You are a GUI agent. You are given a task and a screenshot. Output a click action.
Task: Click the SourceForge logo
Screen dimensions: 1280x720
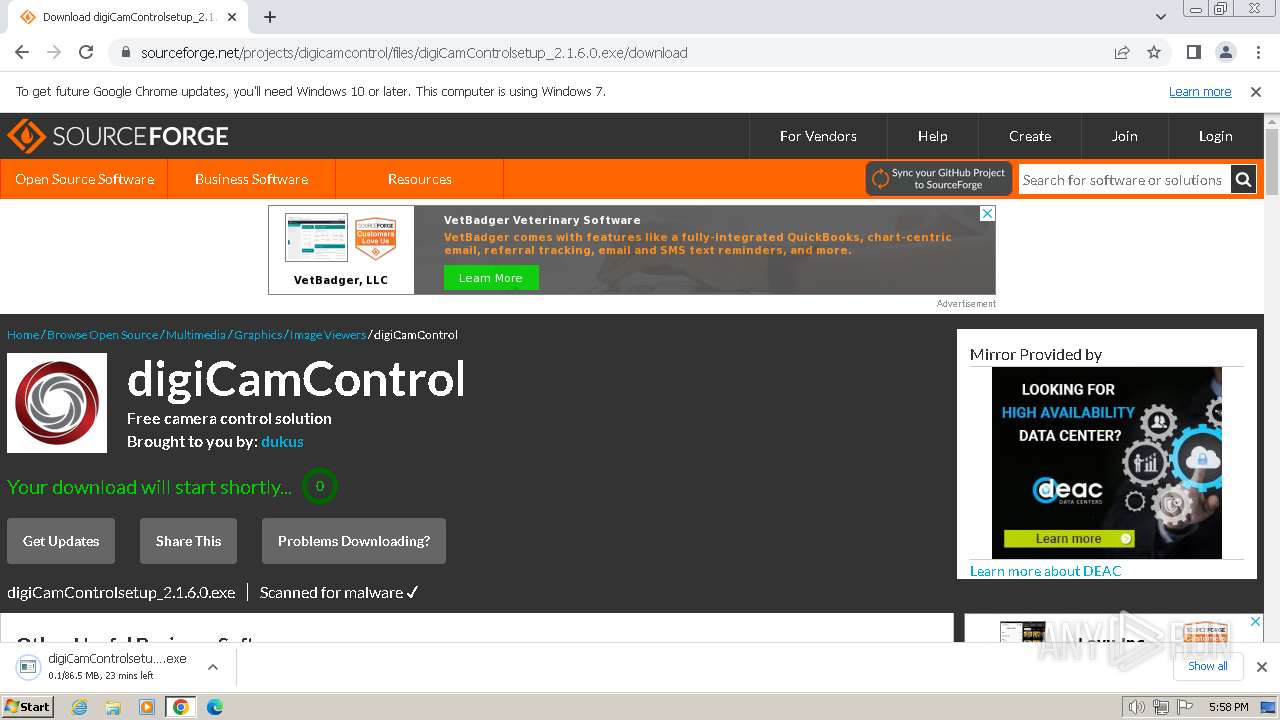point(117,136)
